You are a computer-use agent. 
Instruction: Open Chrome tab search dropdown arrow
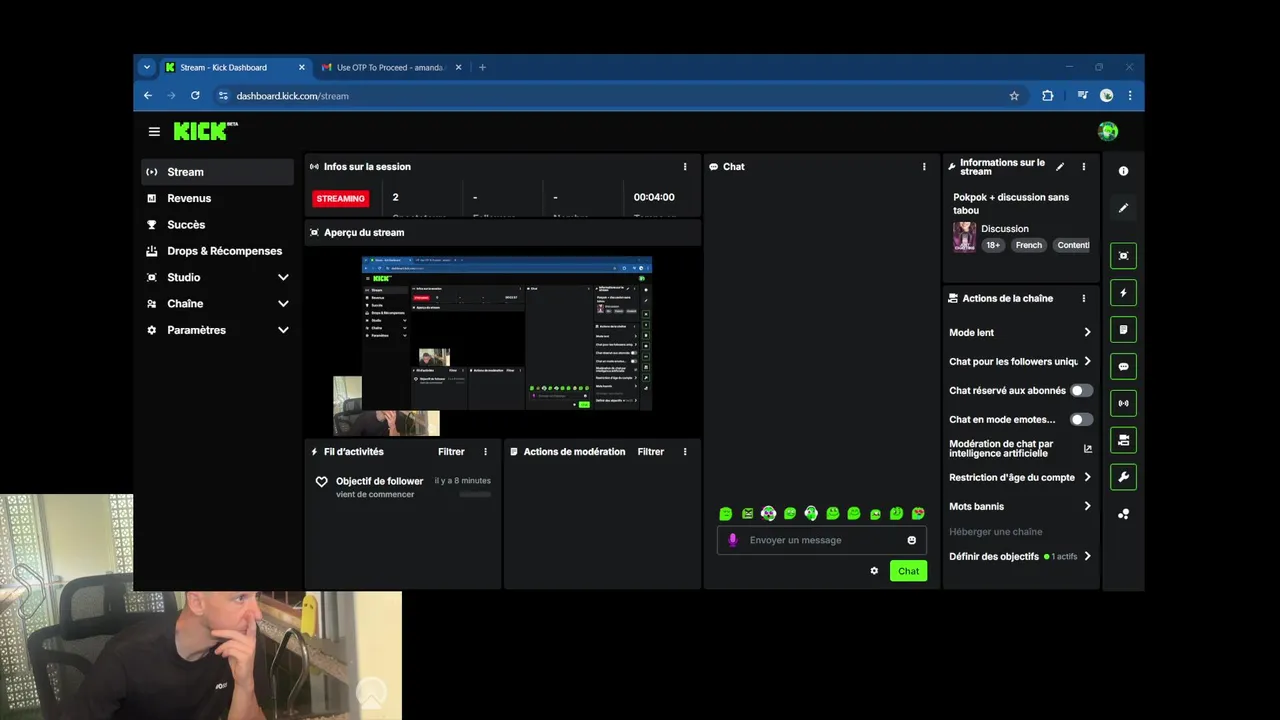point(147,67)
